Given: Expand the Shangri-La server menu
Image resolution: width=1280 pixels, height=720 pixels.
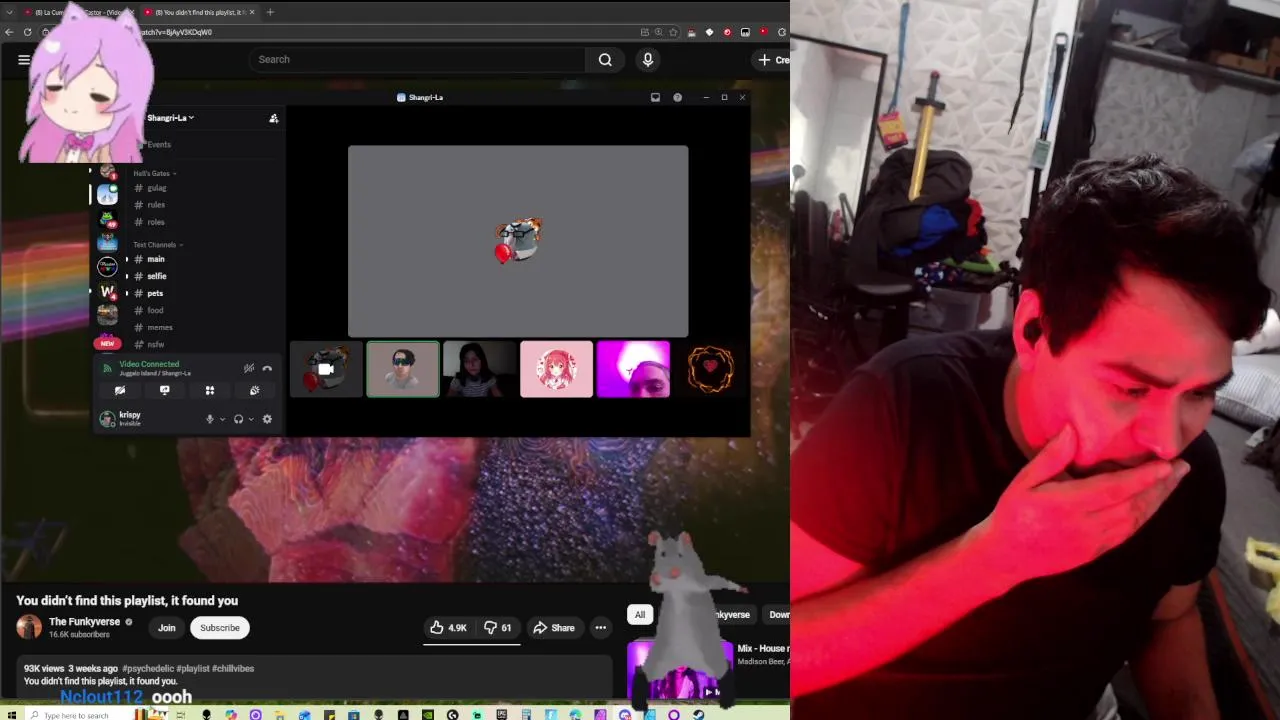Looking at the screenshot, I should tap(170, 118).
